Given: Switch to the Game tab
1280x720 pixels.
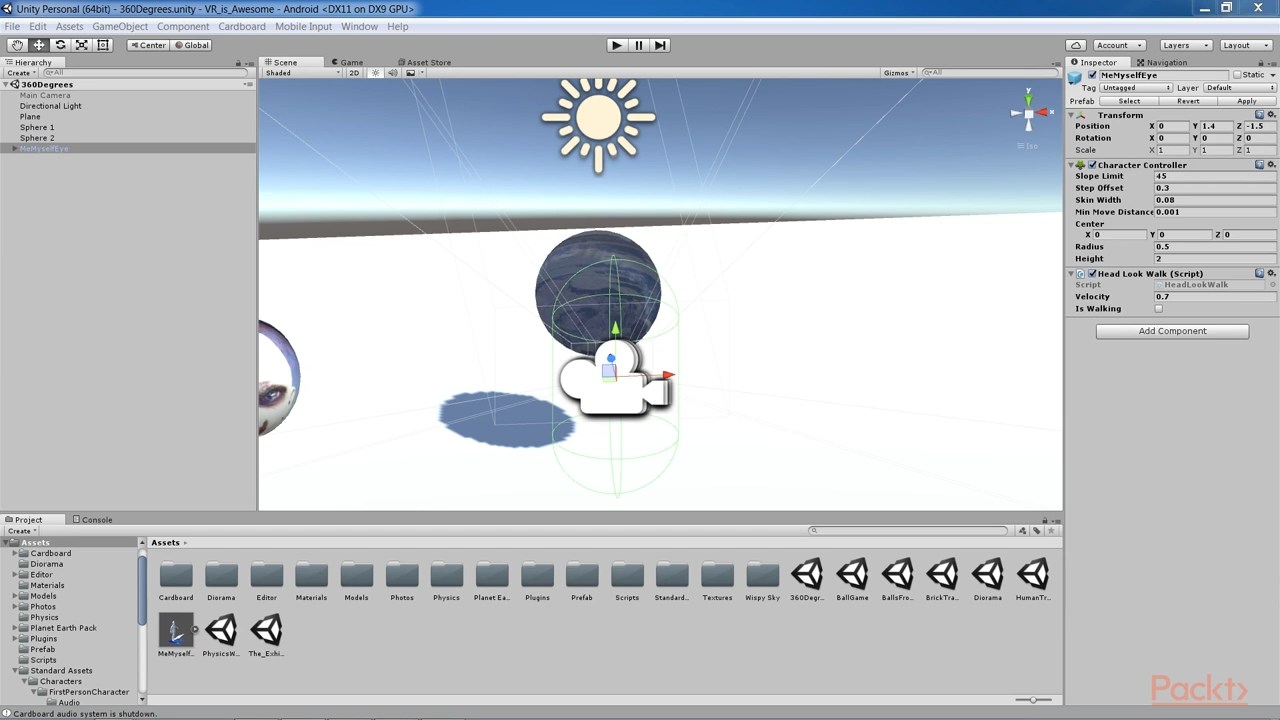Looking at the screenshot, I should click(x=347, y=62).
